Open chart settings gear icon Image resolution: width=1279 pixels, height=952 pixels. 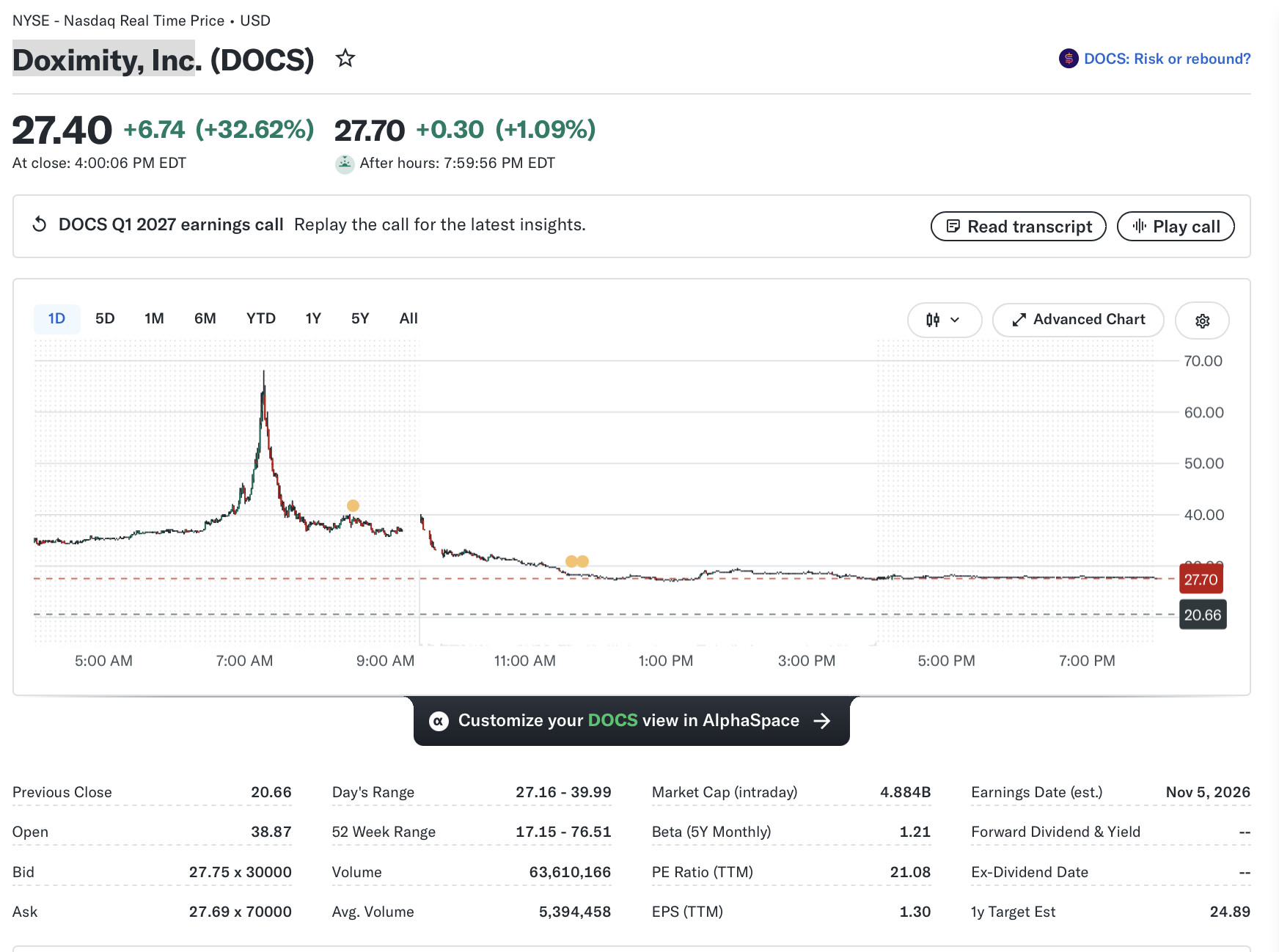1202,321
